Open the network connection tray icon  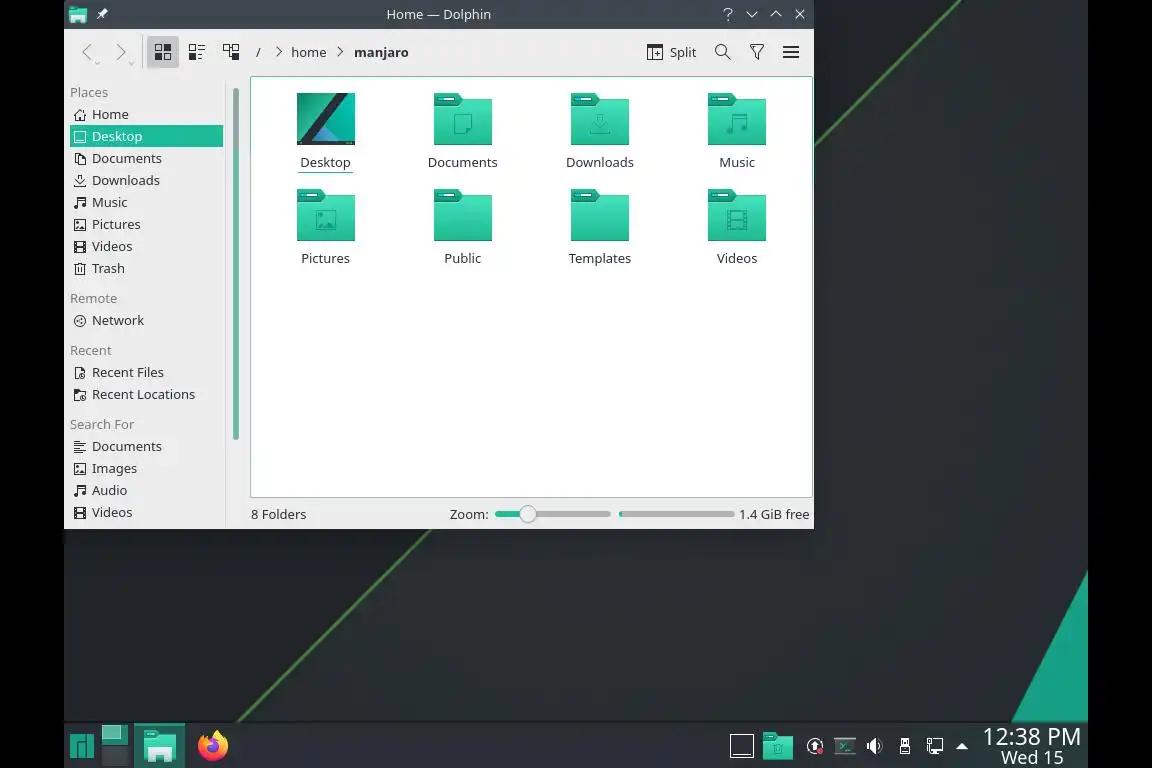point(935,747)
